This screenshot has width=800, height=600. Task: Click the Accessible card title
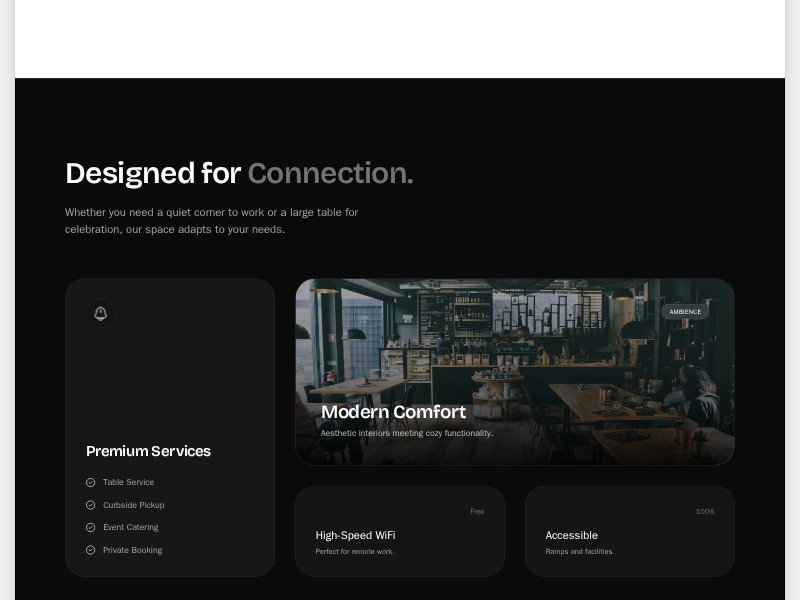tap(571, 535)
